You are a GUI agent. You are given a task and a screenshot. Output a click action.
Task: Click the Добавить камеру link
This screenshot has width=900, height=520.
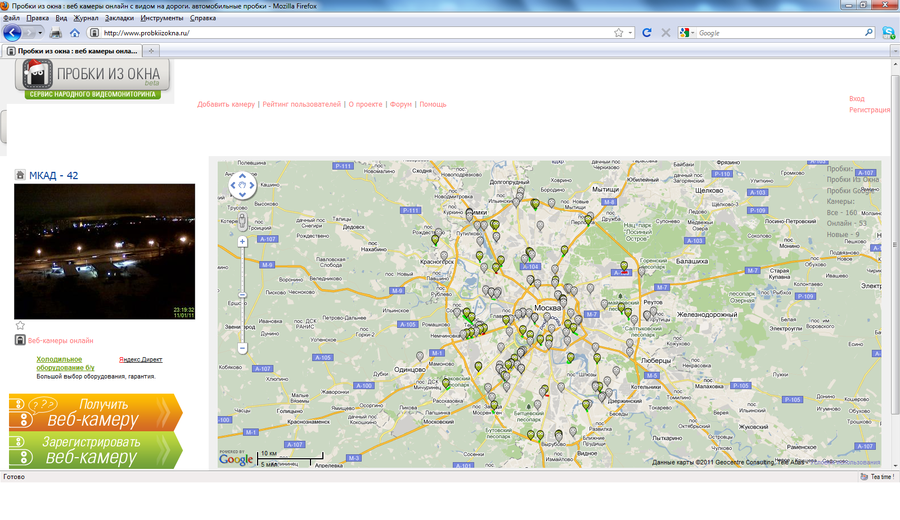226,104
